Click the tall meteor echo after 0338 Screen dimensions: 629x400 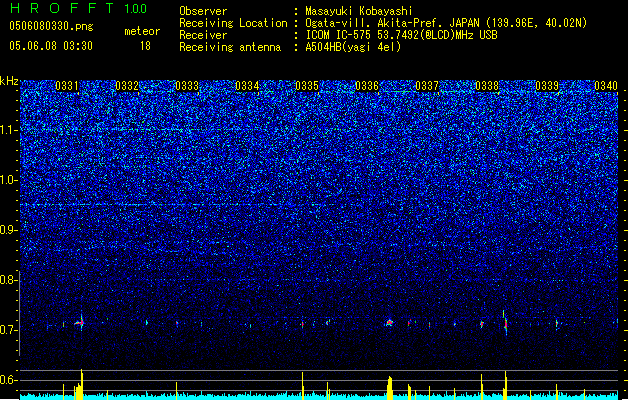(505, 322)
